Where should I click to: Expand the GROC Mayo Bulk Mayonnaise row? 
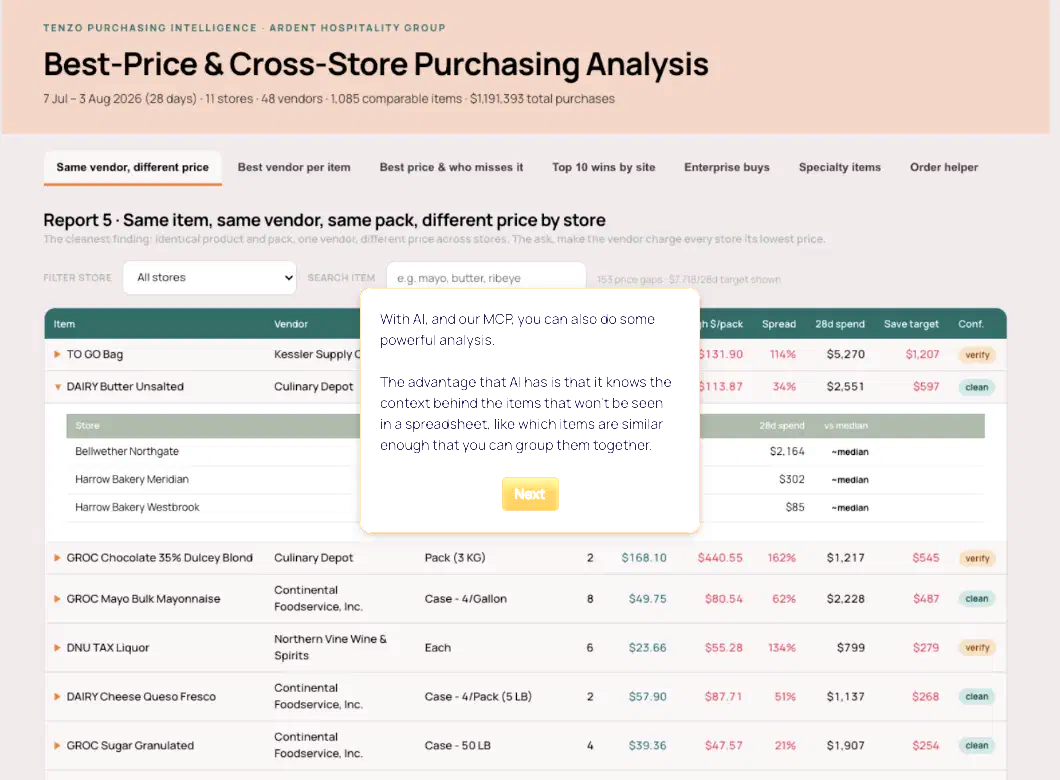[57, 599]
